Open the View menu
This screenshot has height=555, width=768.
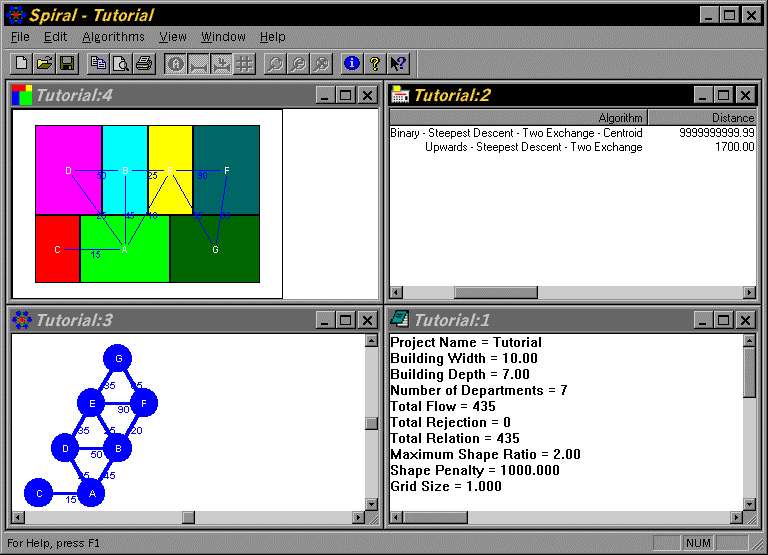173,37
